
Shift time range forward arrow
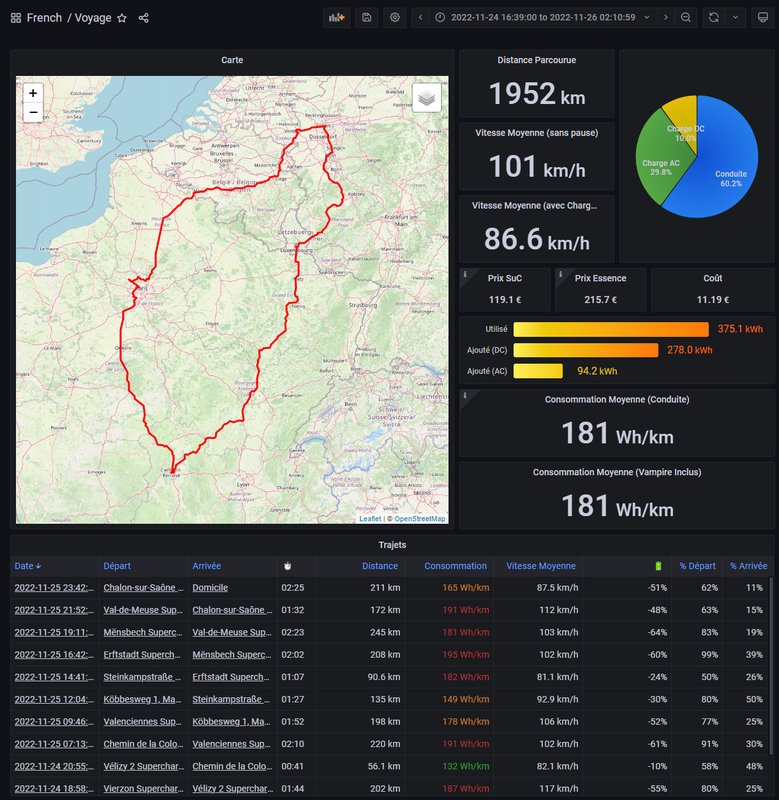666,17
